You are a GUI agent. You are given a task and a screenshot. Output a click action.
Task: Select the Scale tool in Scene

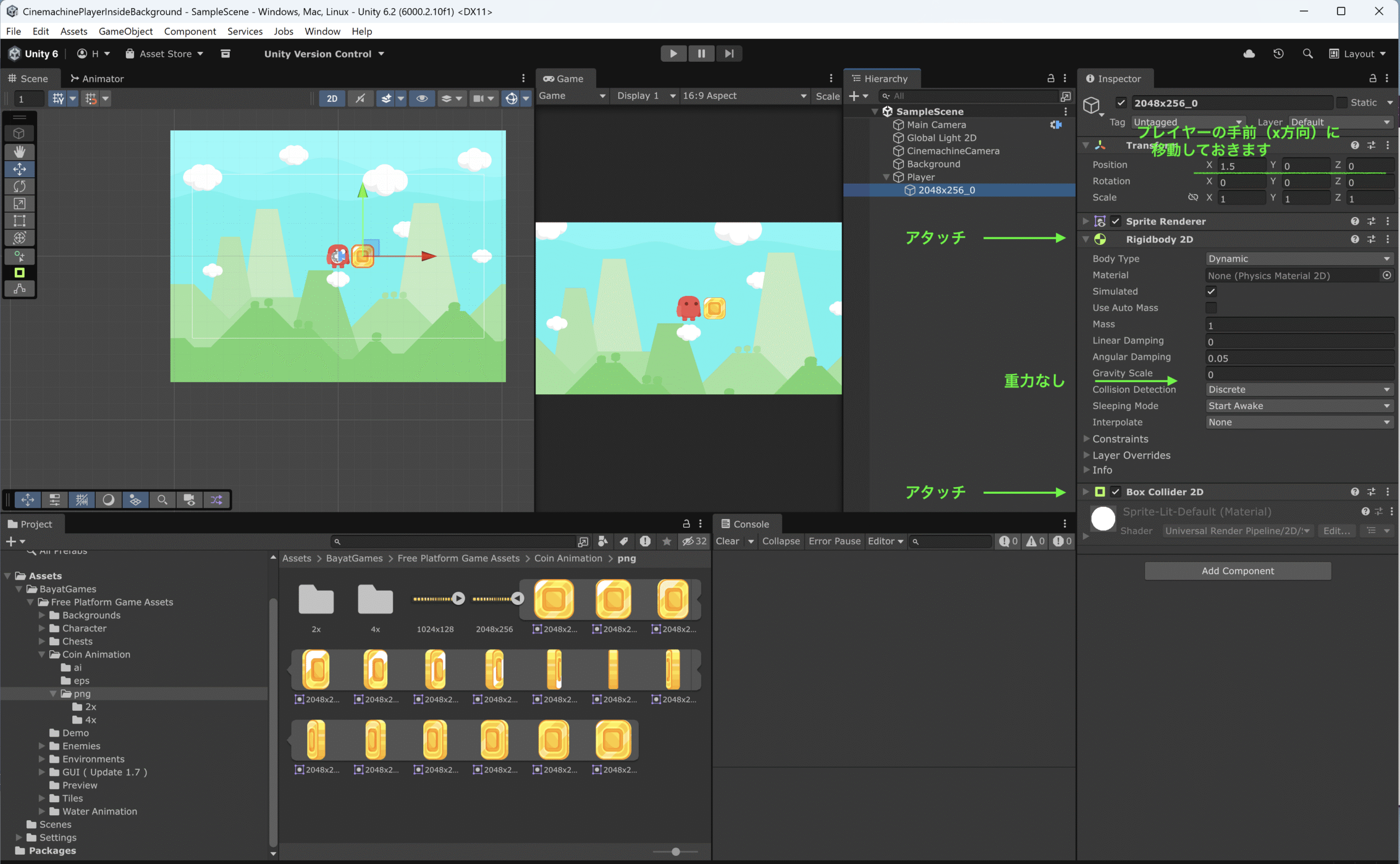[x=20, y=203]
